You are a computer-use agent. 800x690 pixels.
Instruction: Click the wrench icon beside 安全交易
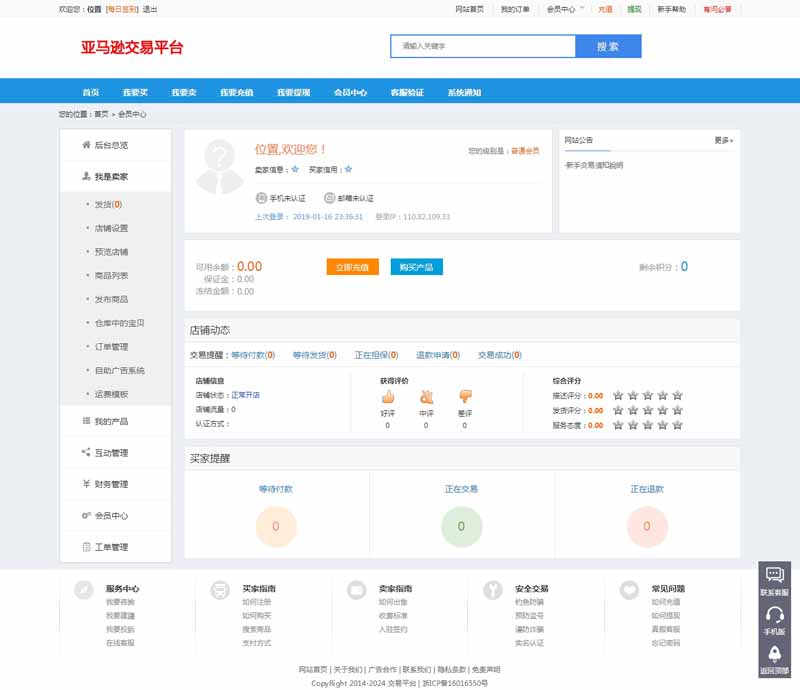pyautogui.click(x=493, y=590)
